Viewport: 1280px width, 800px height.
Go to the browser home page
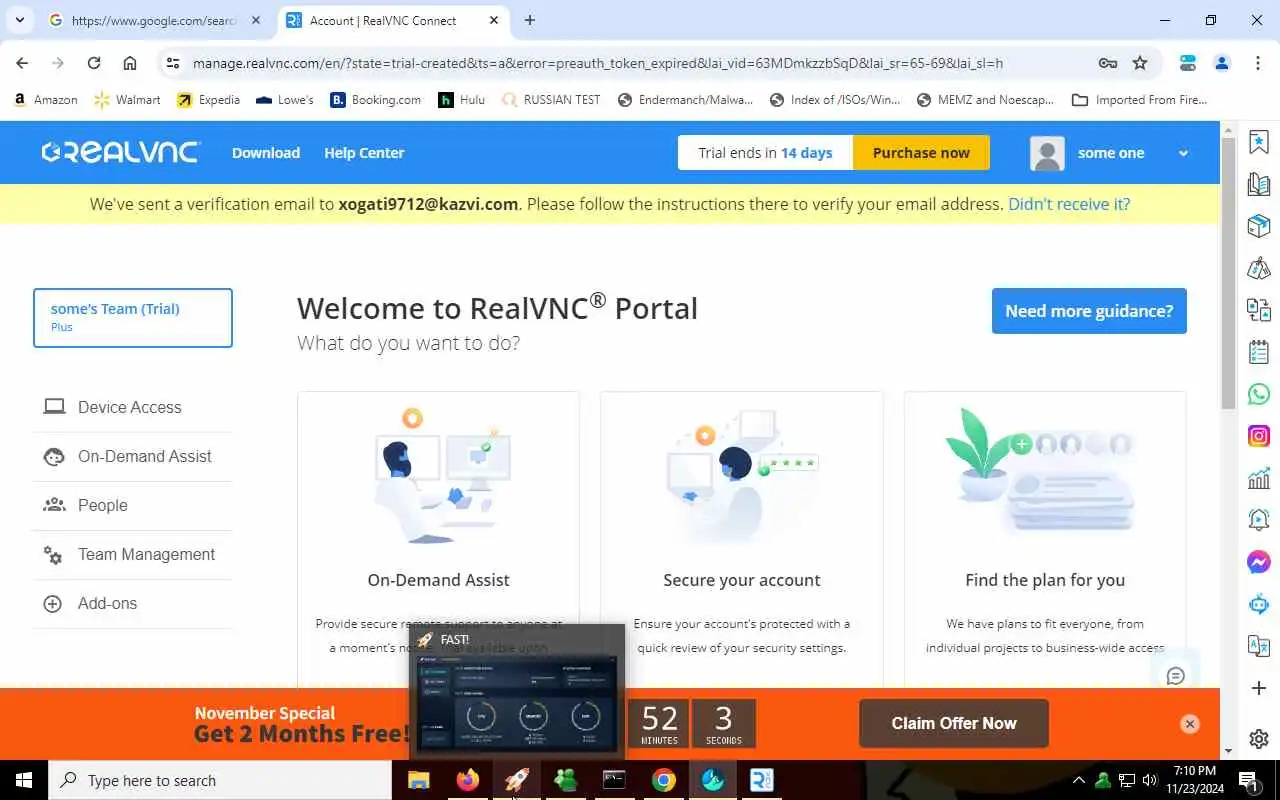(130, 63)
